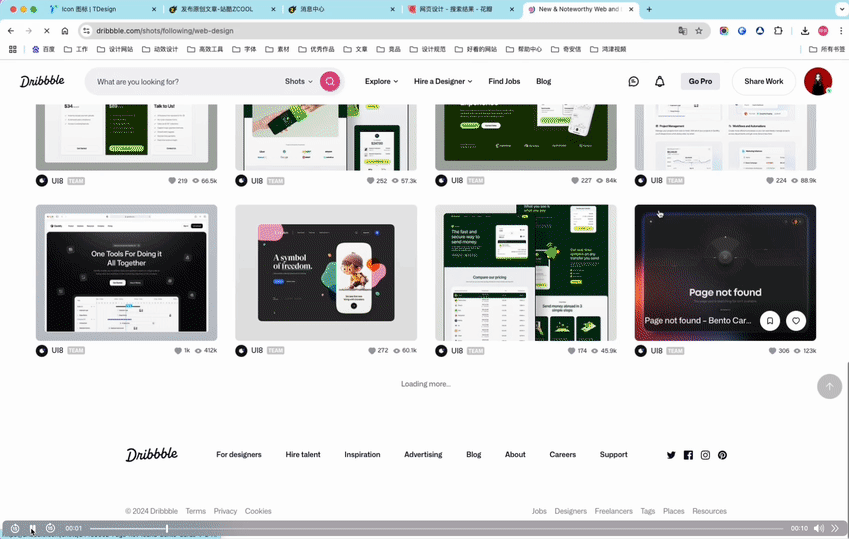Open the Shots search filter dropdown
The image size is (849, 539).
pyautogui.click(x=298, y=81)
